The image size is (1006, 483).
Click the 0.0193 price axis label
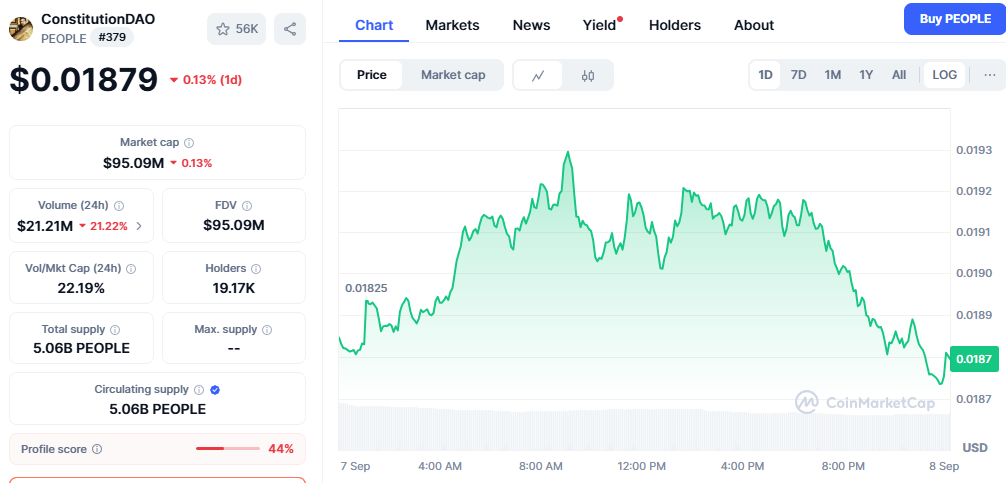coord(974,150)
